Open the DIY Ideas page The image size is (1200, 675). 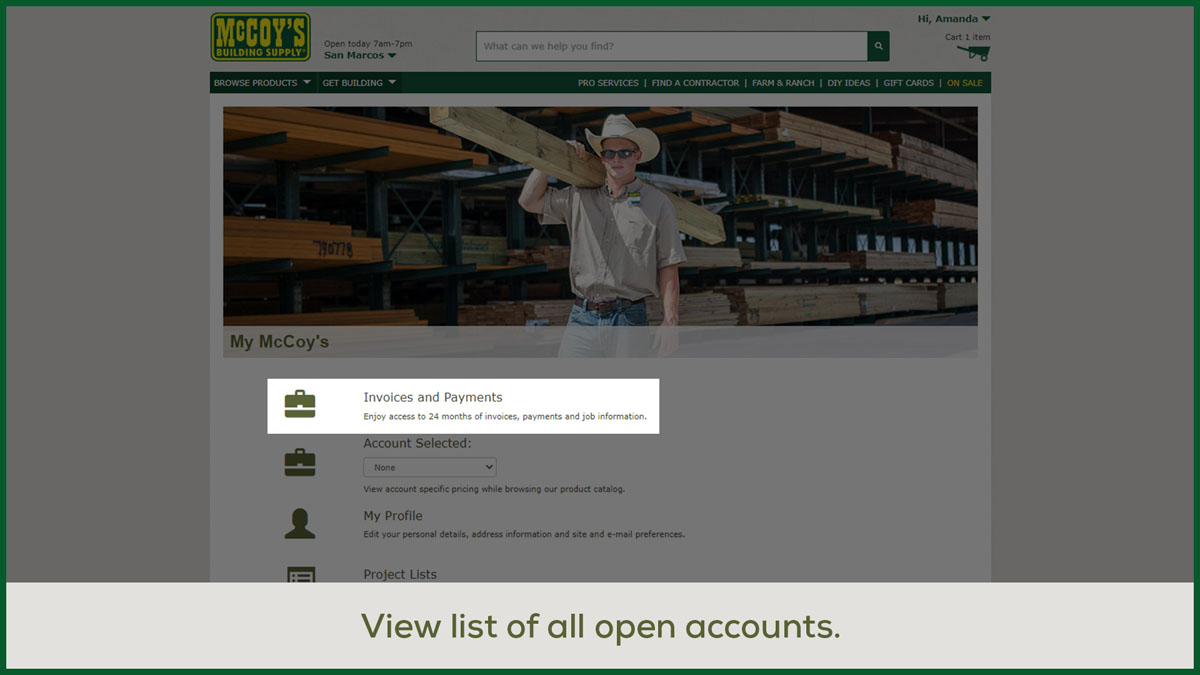coord(849,83)
